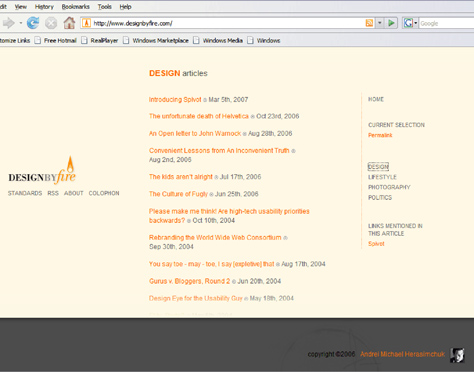Click the Design by Fire logo
The width and height of the screenshot is (474, 372).
(x=42, y=171)
